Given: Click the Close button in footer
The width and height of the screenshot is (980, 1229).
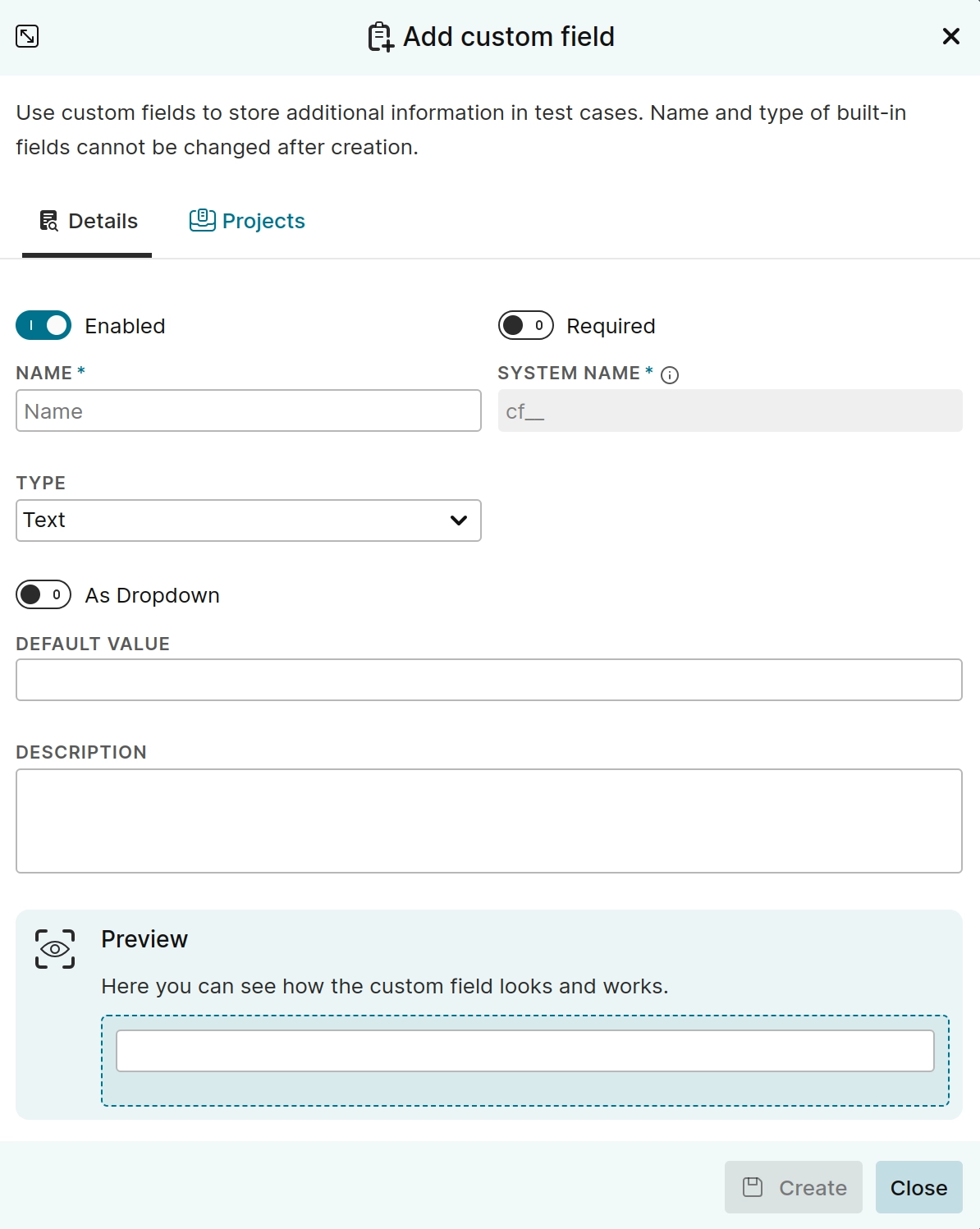Looking at the screenshot, I should (x=918, y=1187).
